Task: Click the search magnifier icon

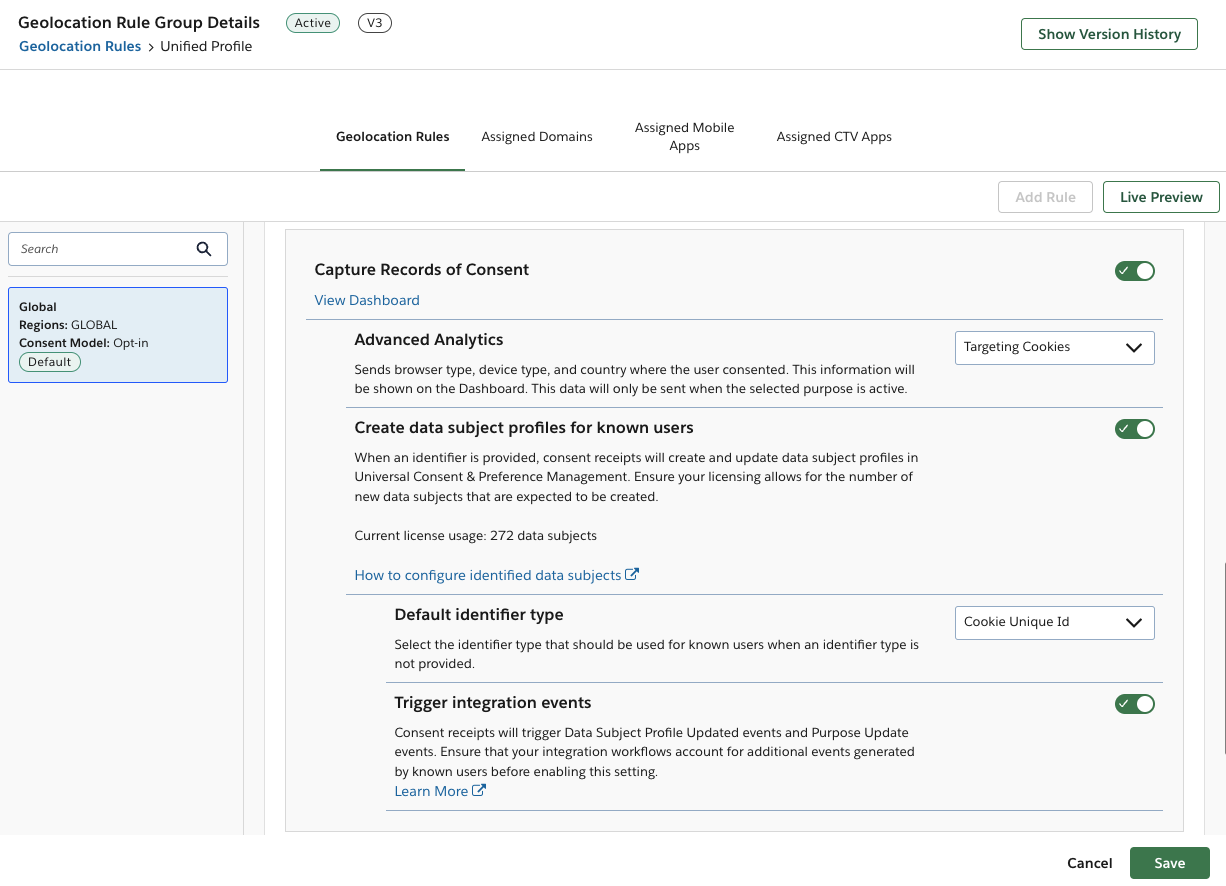Action: (204, 248)
